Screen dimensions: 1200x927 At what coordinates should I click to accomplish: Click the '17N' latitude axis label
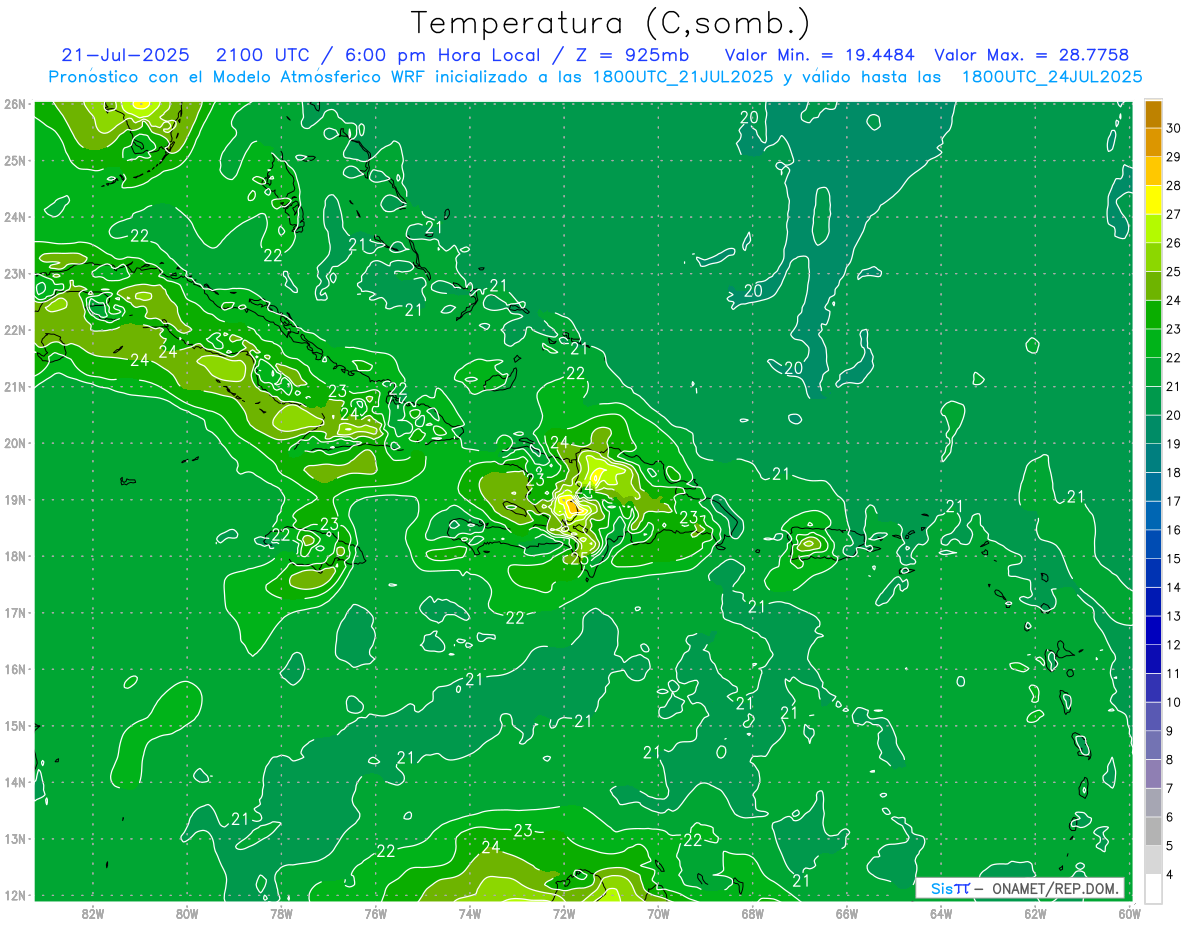(x=14, y=613)
